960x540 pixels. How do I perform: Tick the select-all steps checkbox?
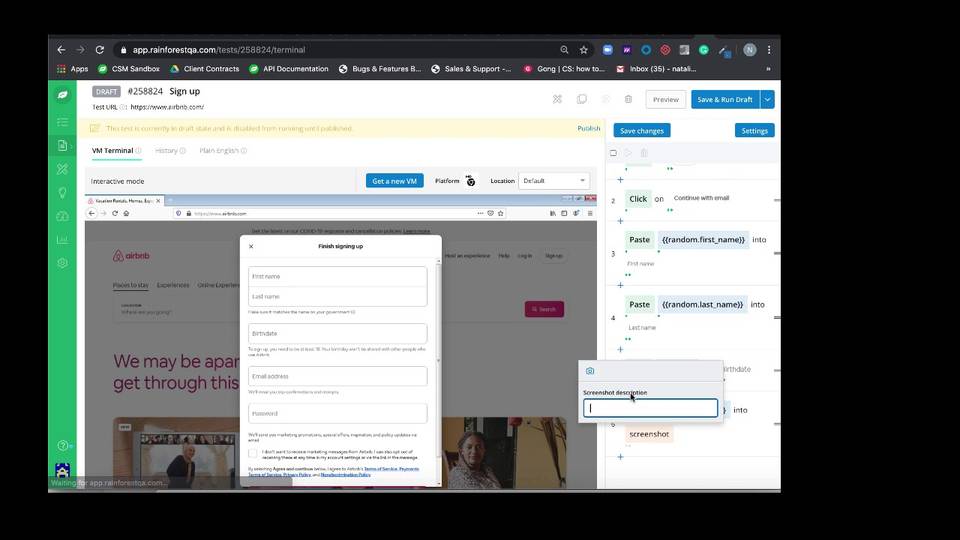613,153
